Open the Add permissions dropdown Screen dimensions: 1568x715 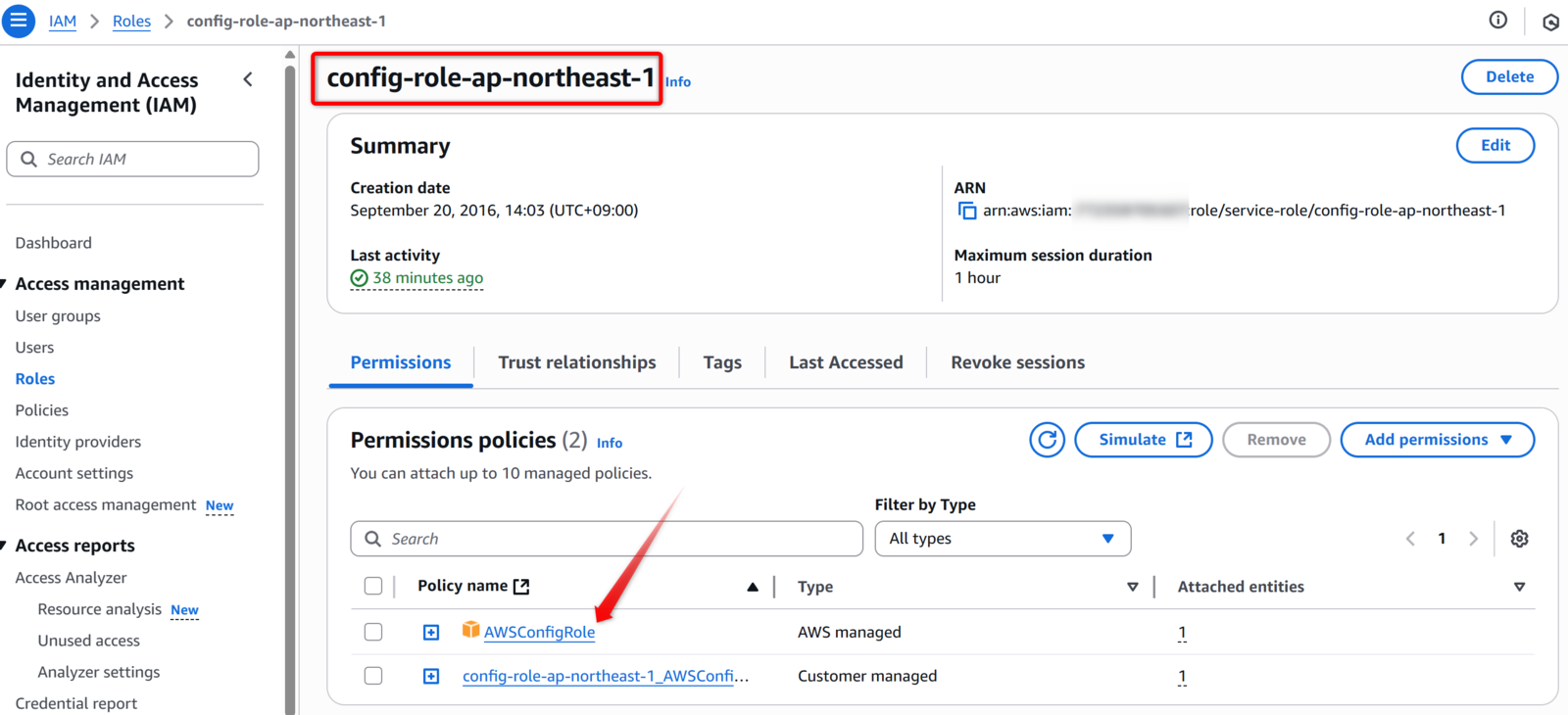click(1437, 440)
